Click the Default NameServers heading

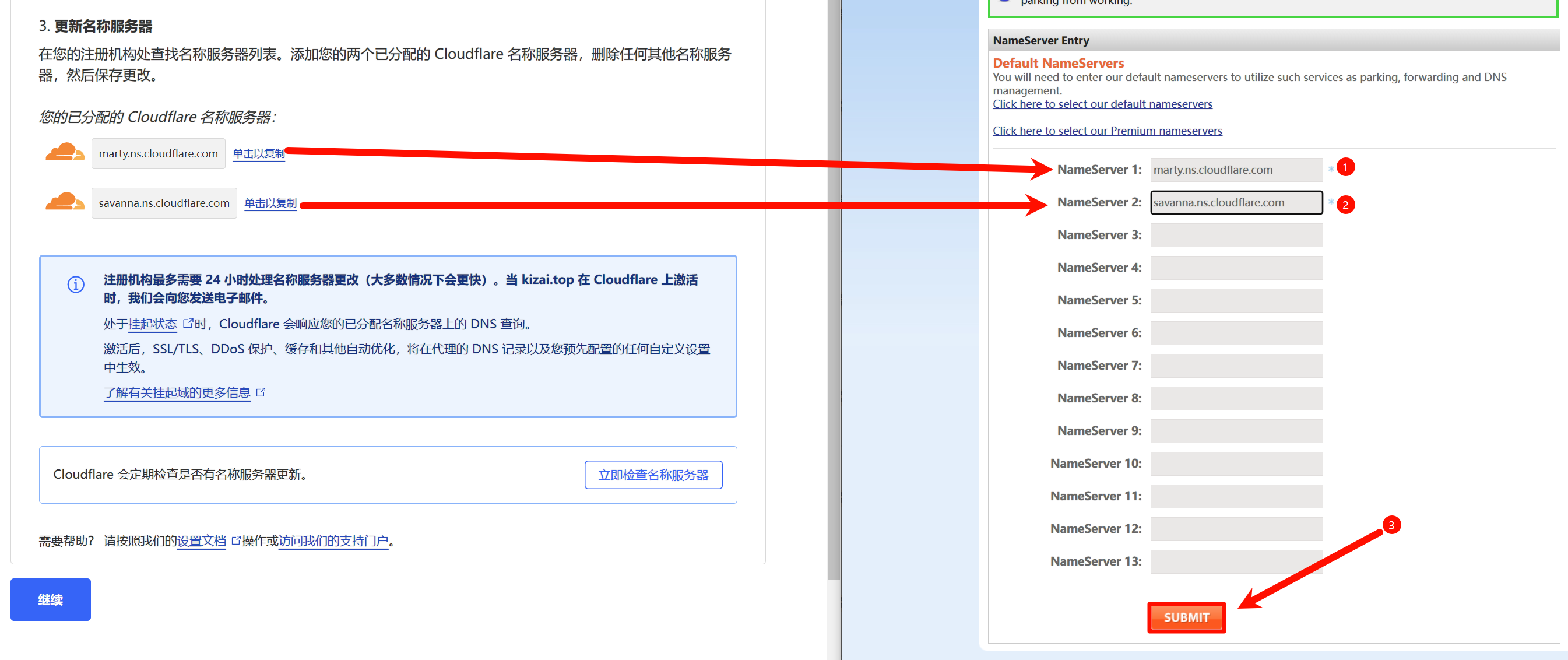pyautogui.click(x=1058, y=64)
